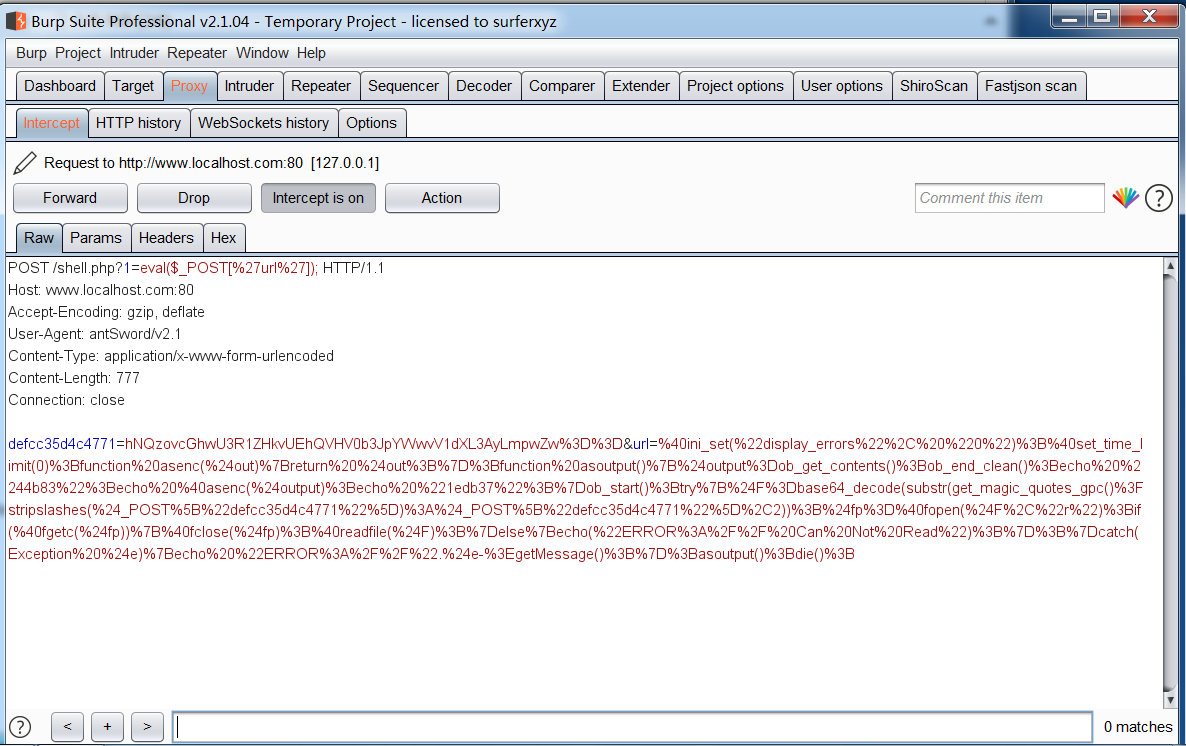Go to previous search match button
The image size is (1186, 746).
tap(67, 727)
